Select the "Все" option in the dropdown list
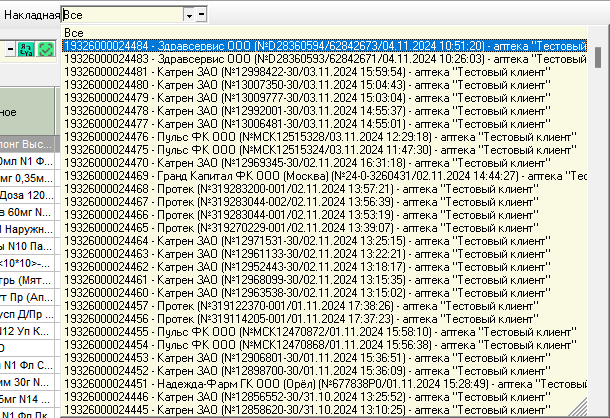This screenshot has height=418, width=610. [324, 33]
